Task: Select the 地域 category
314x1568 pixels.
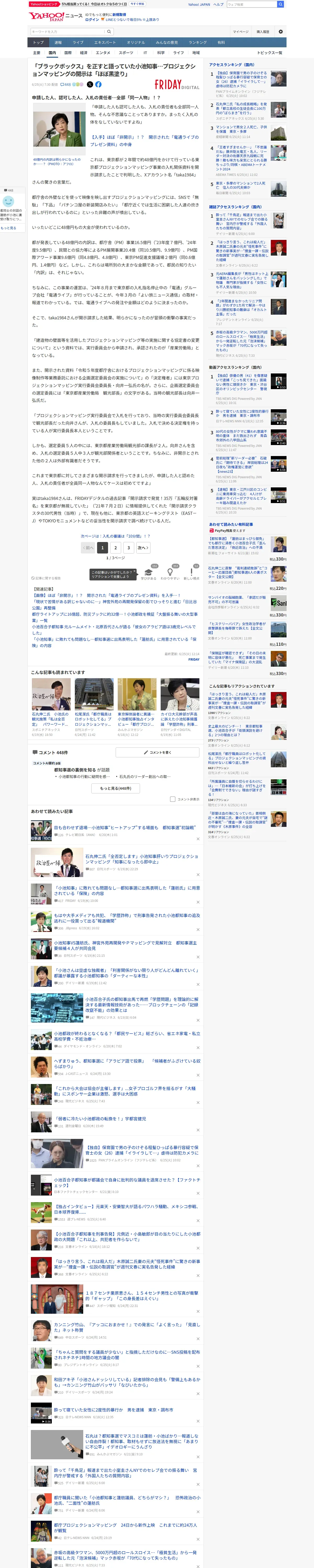Action: pos(196,53)
